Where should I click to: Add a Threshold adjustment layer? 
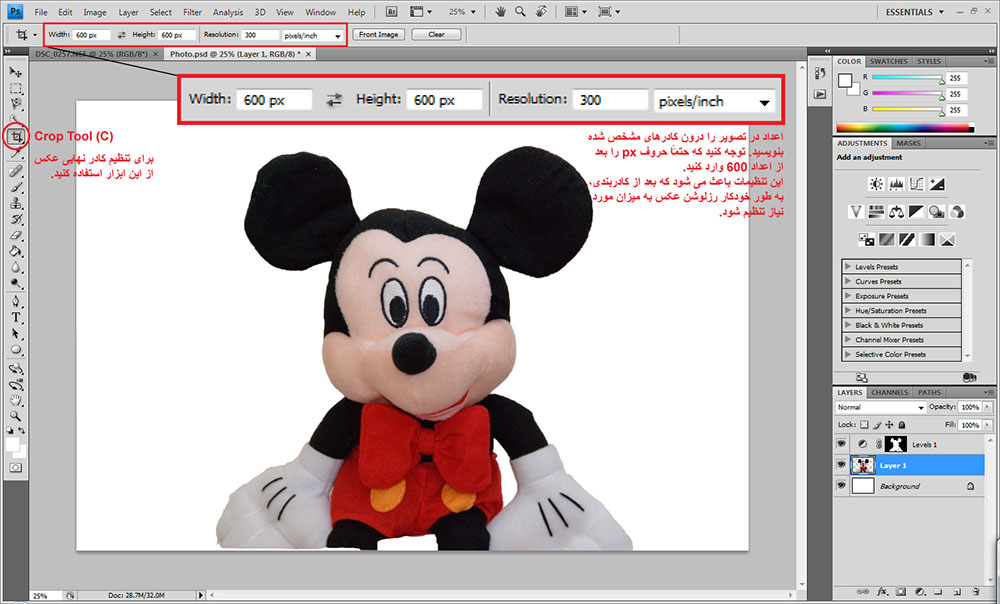coord(907,239)
